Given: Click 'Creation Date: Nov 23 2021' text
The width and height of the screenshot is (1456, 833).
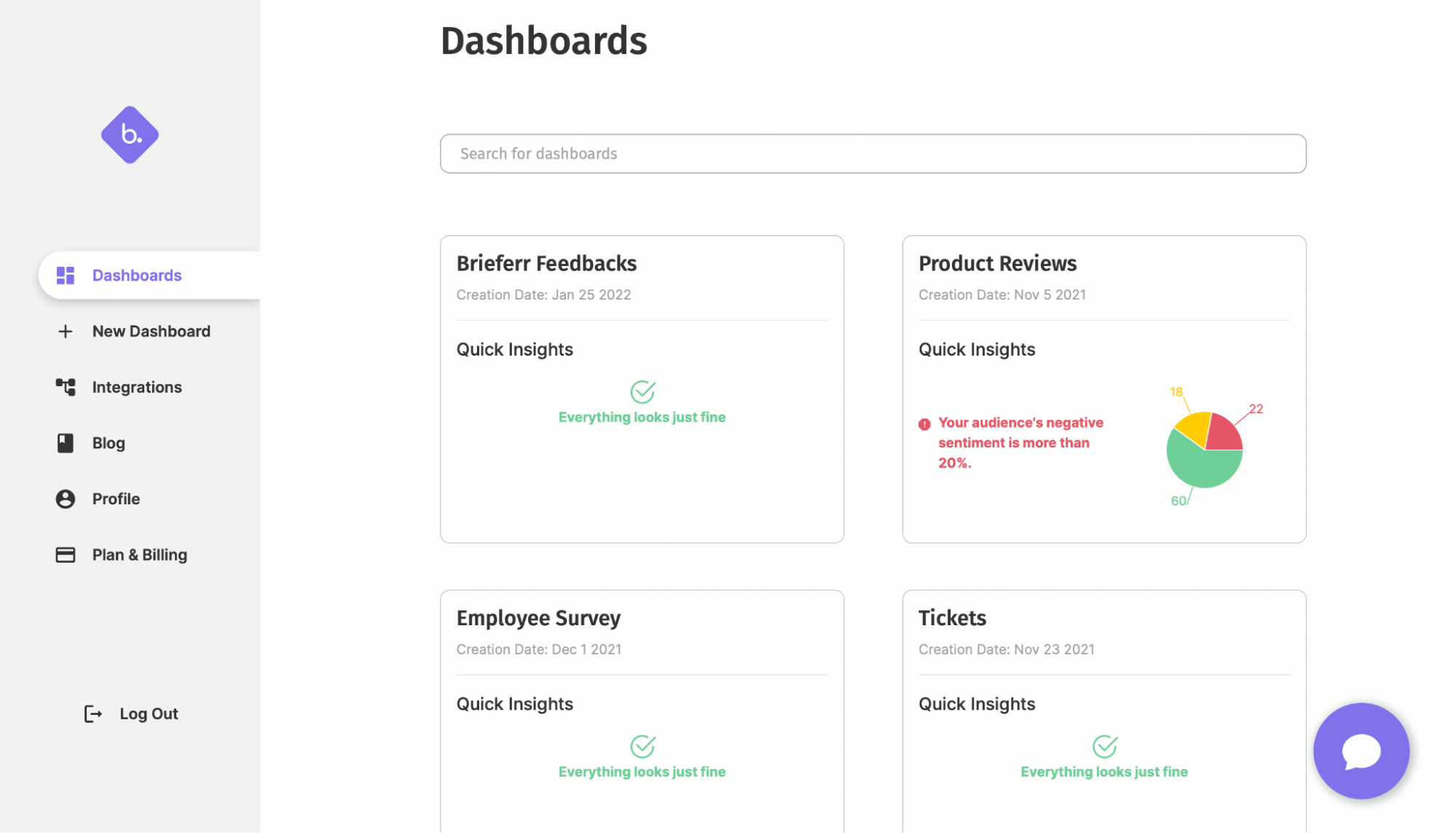Looking at the screenshot, I should pyautogui.click(x=1006, y=649).
